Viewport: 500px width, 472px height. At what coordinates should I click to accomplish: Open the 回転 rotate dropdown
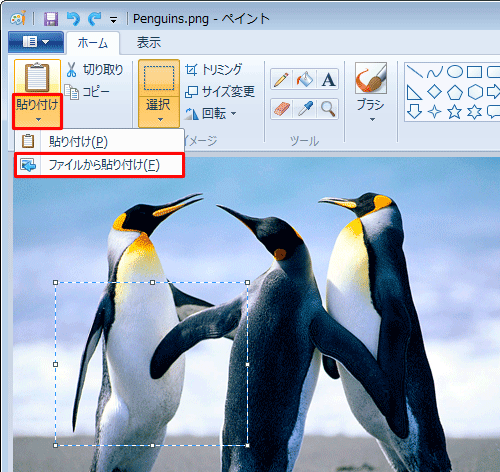point(211,113)
